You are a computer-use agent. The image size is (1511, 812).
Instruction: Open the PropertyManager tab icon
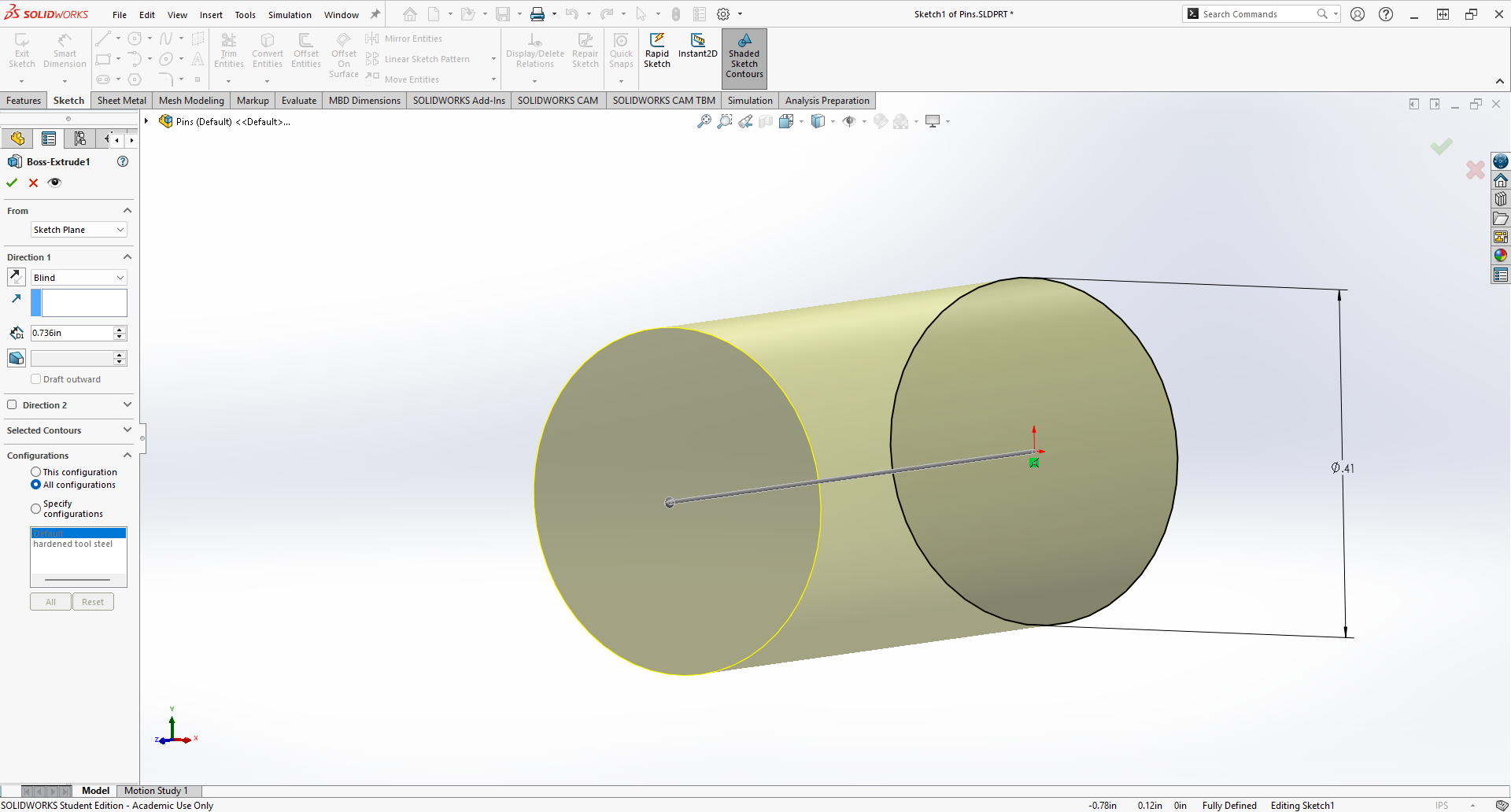coord(49,139)
